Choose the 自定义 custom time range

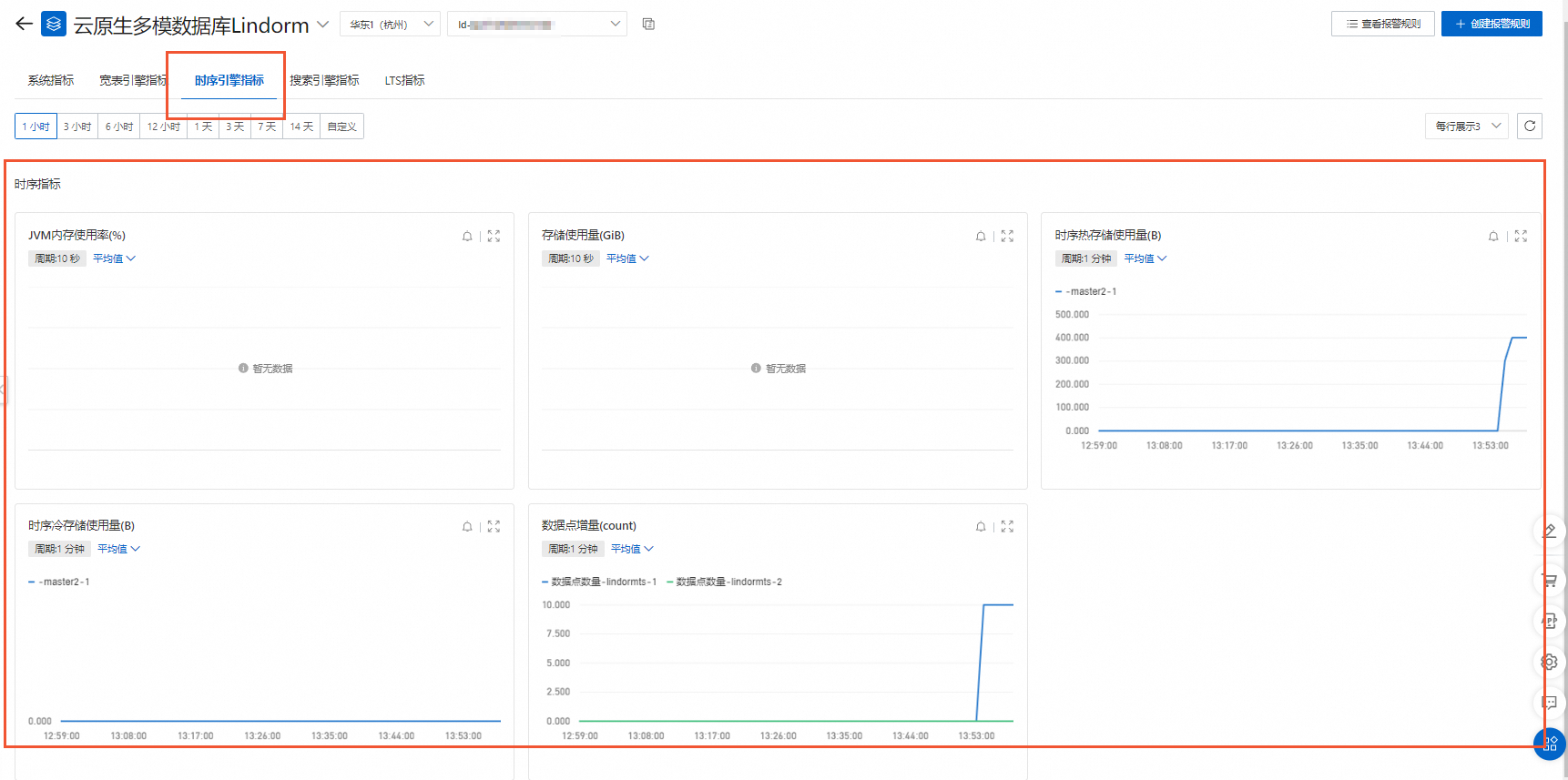[x=342, y=127]
